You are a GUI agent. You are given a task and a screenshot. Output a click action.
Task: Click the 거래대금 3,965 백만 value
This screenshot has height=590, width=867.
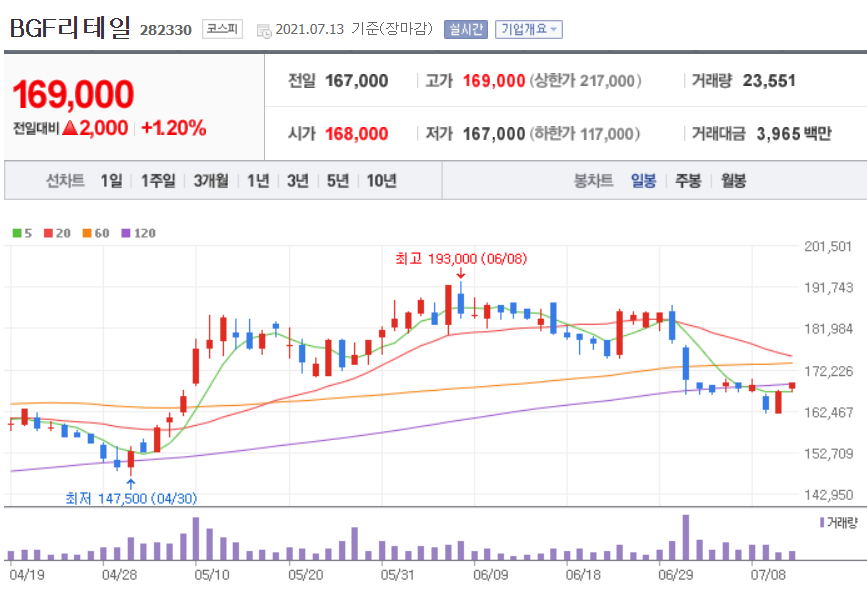point(794,134)
